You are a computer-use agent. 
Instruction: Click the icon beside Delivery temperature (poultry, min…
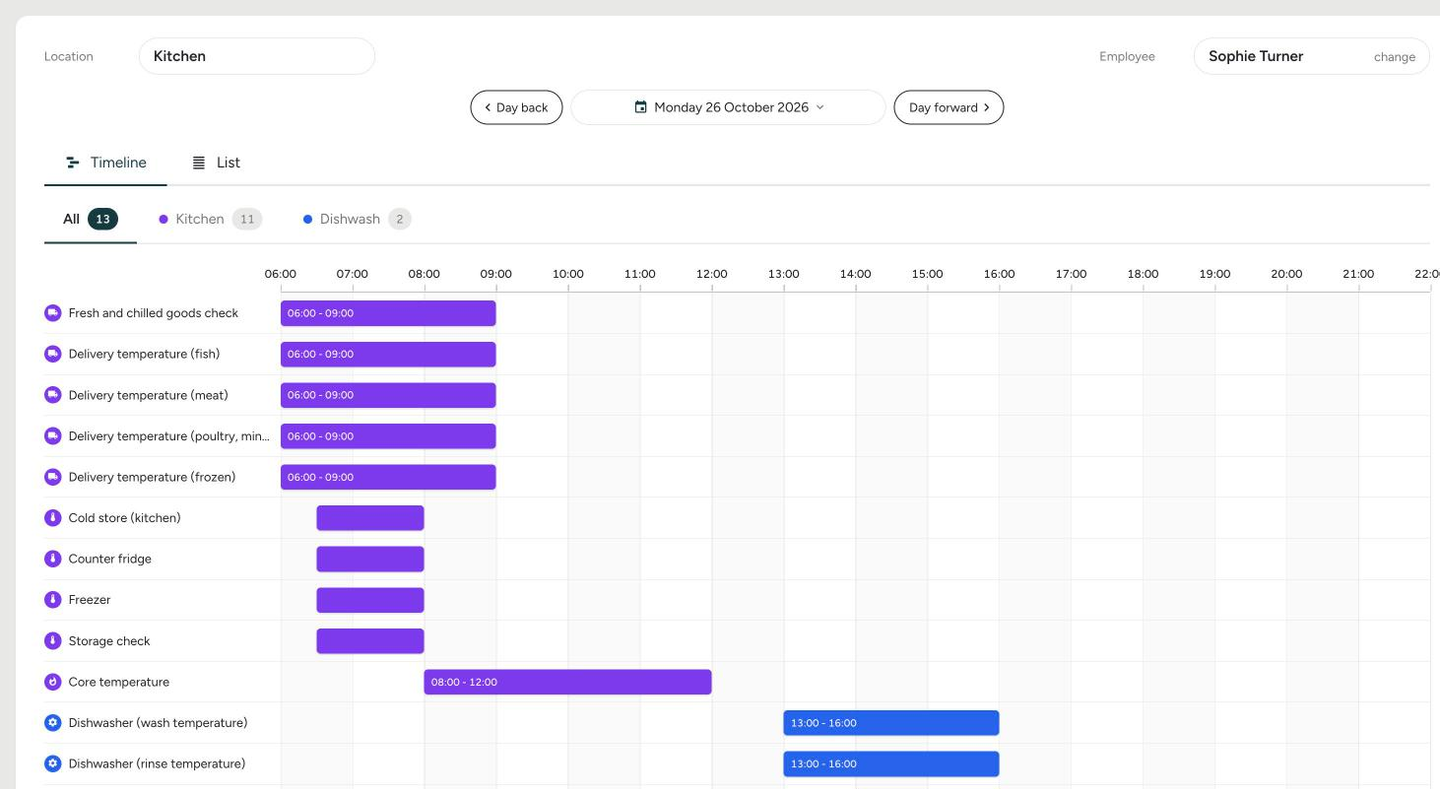click(x=53, y=436)
